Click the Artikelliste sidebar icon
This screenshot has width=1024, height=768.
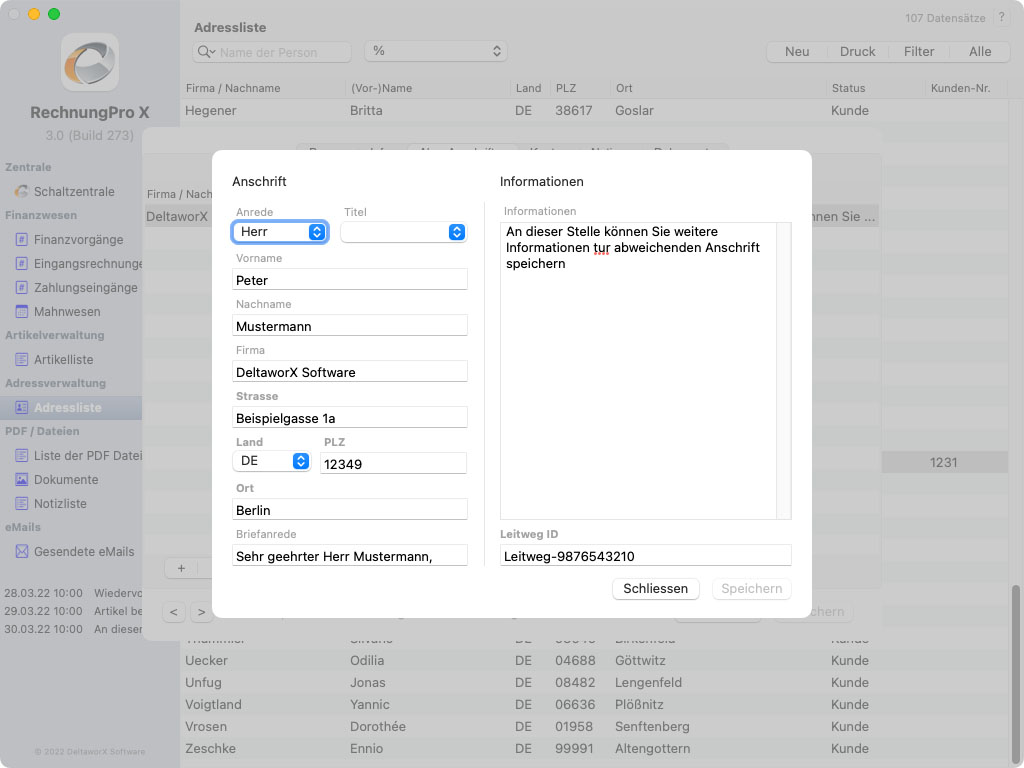(21, 359)
